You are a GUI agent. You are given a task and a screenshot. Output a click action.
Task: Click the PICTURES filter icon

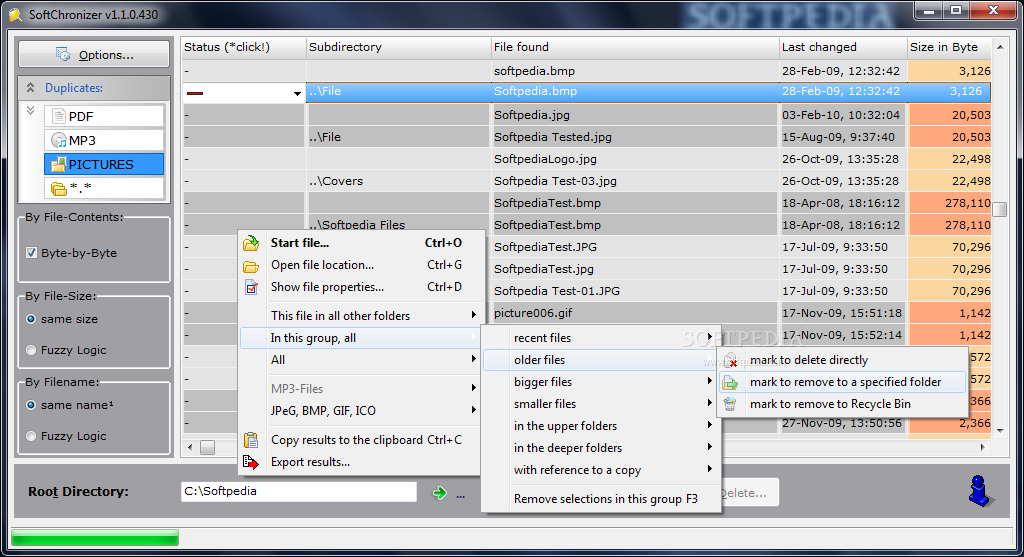pyautogui.click(x=59, y=165)
